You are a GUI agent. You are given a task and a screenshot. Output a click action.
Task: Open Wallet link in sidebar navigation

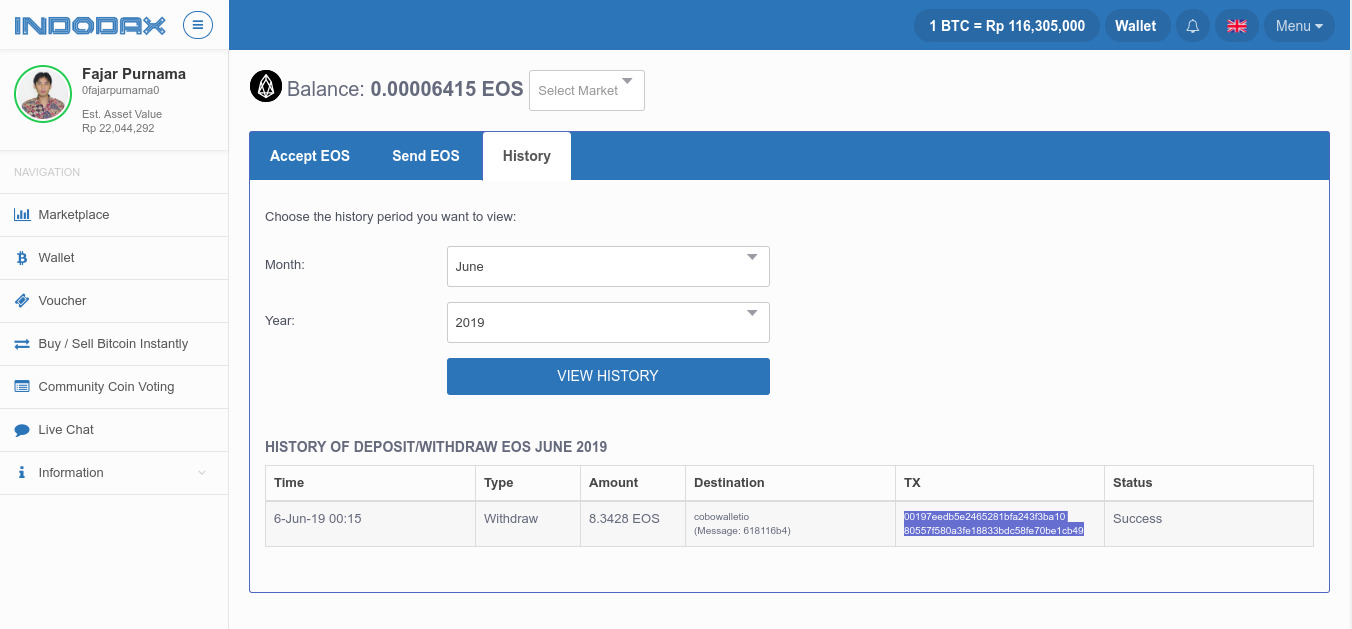pyautogui.click(x=114, y=258)
